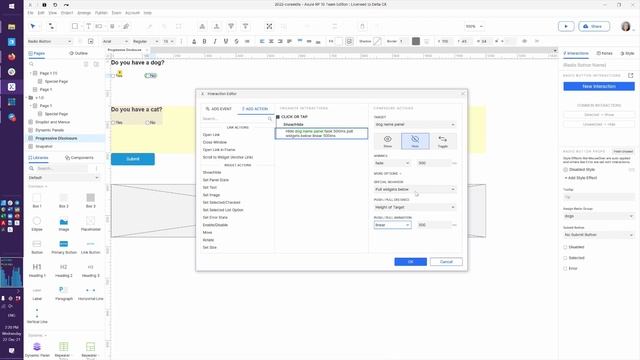Open Pull widgets below dropdown
Image resolution: width=640 pixels, height=360 pixels.
[x=415, y=189]
